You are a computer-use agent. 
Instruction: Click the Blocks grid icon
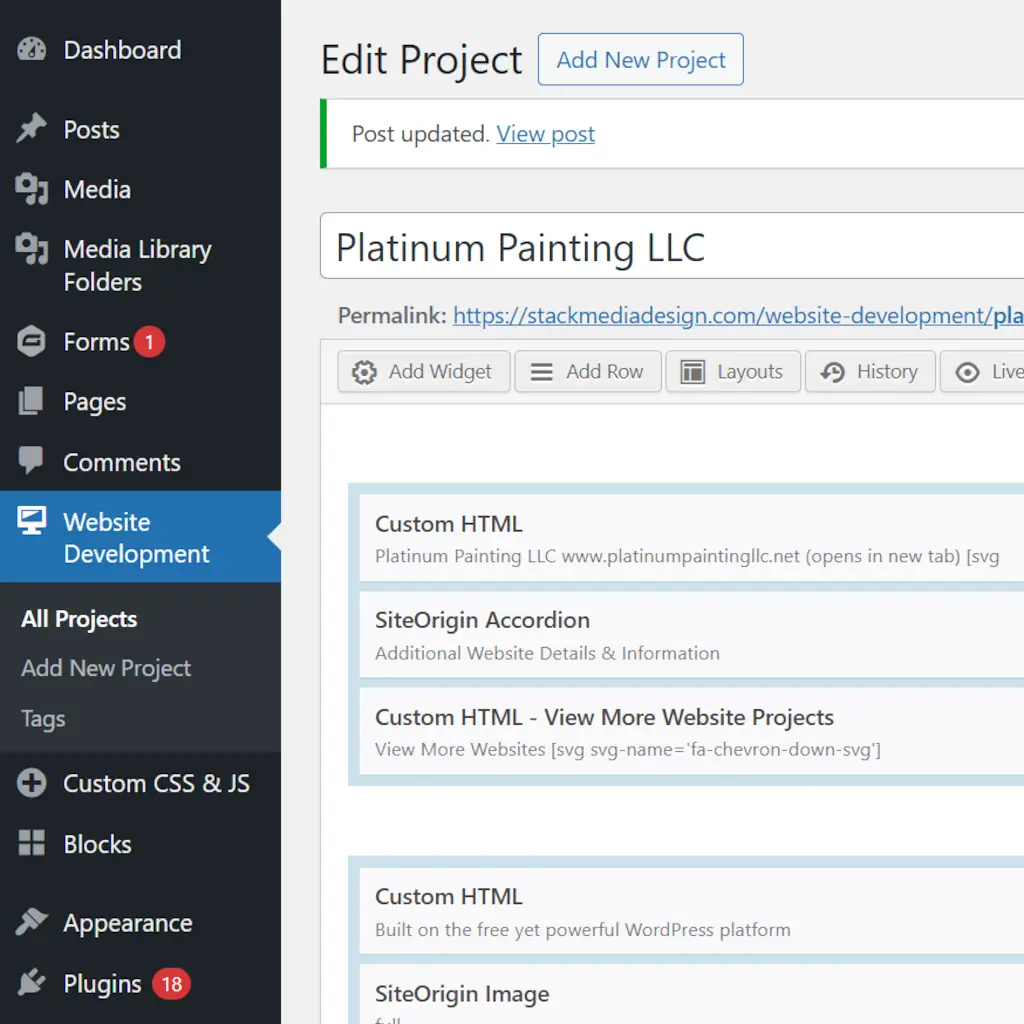click(31, 842)
